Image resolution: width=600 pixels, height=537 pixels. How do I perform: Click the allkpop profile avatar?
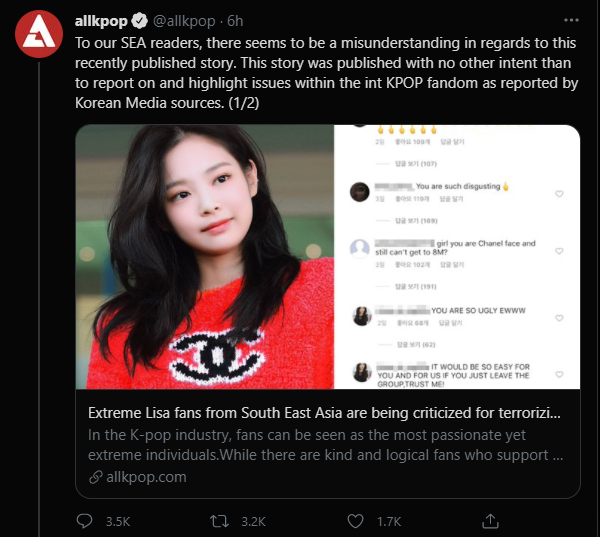pos(38,35)
